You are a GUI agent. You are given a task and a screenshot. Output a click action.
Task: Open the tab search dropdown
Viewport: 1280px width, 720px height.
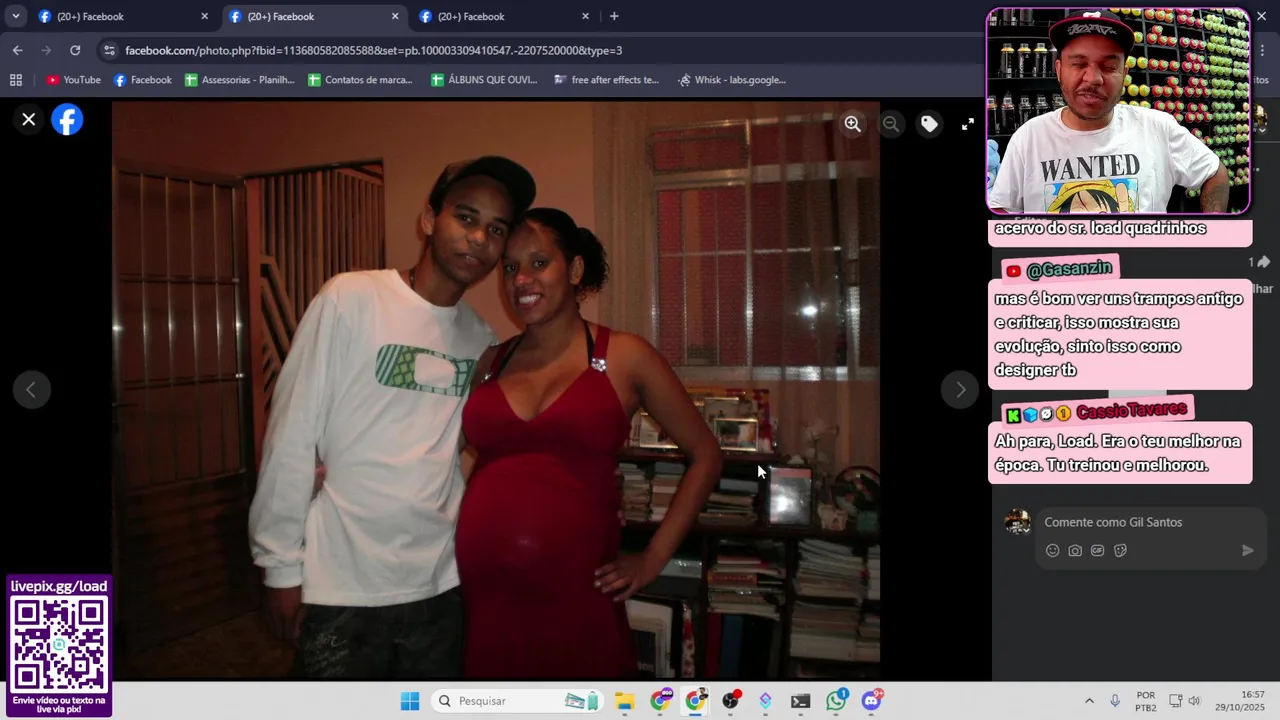tap(15, 16)
